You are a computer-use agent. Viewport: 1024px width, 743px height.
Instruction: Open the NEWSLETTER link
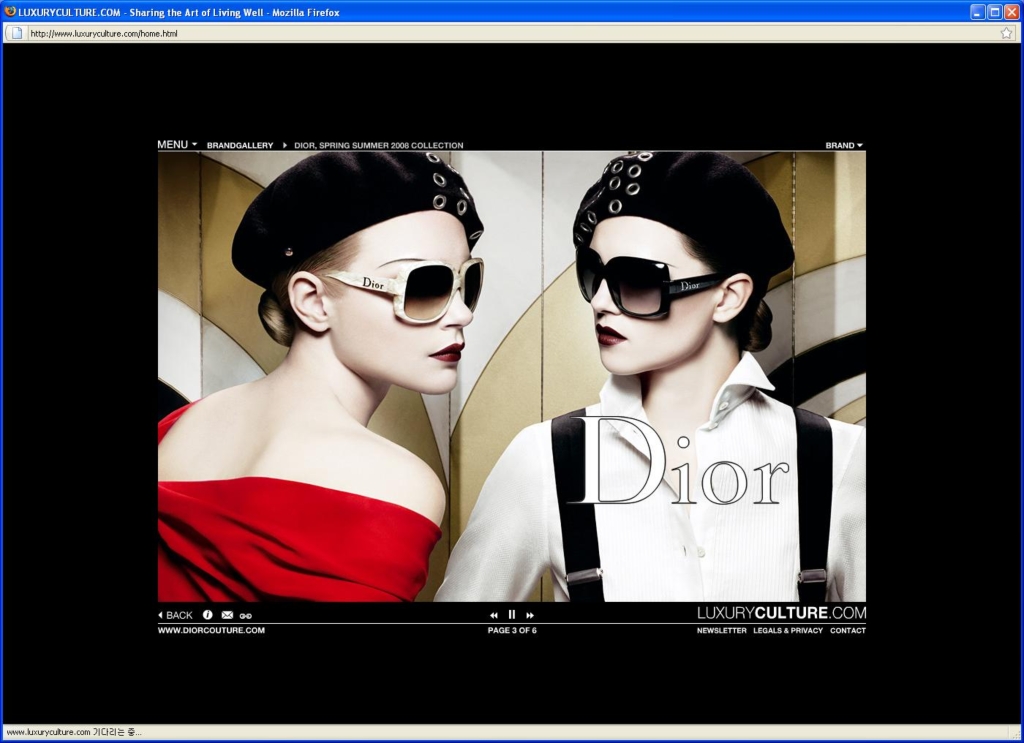click(721, 630)
